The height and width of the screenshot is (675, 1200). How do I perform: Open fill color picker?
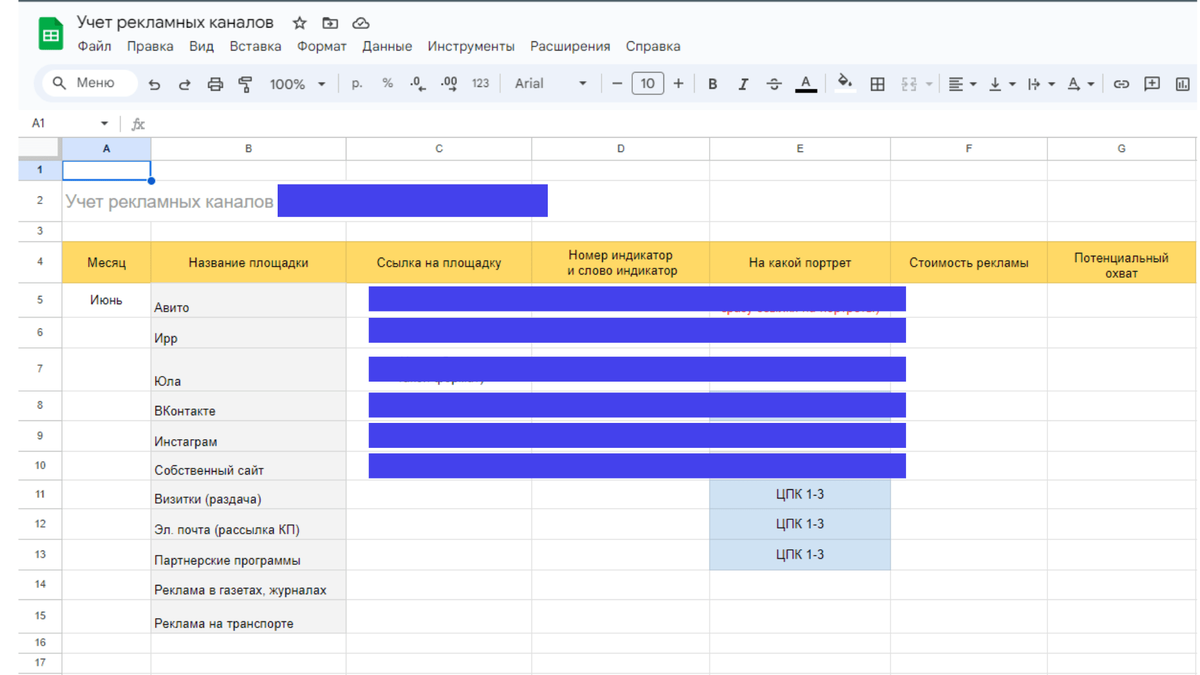coord(845,84)
